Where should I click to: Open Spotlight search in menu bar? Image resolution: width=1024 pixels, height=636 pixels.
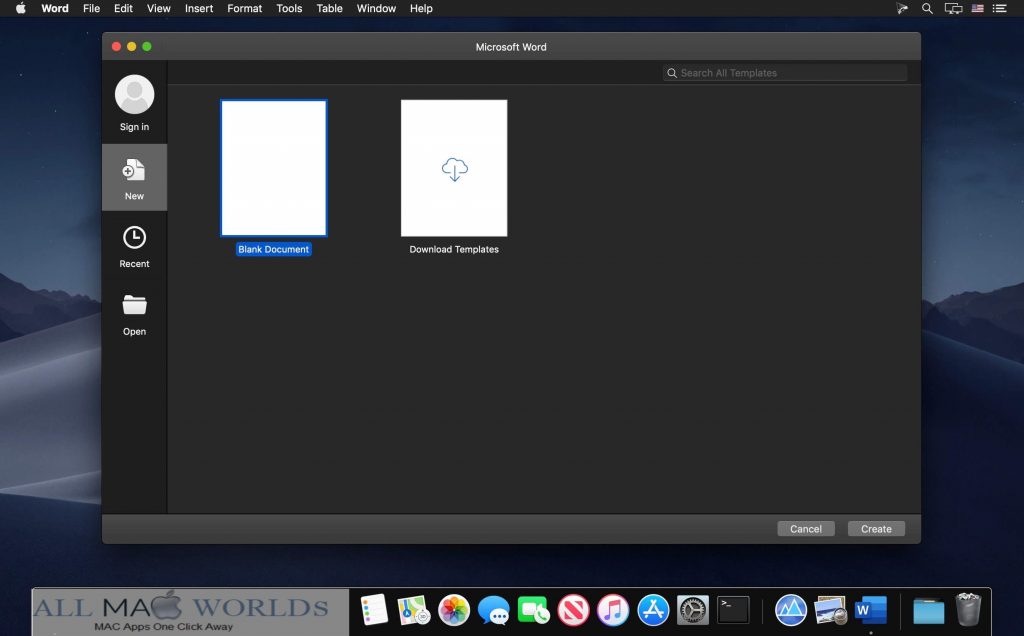pyautogui.click(x=927, y=8)
